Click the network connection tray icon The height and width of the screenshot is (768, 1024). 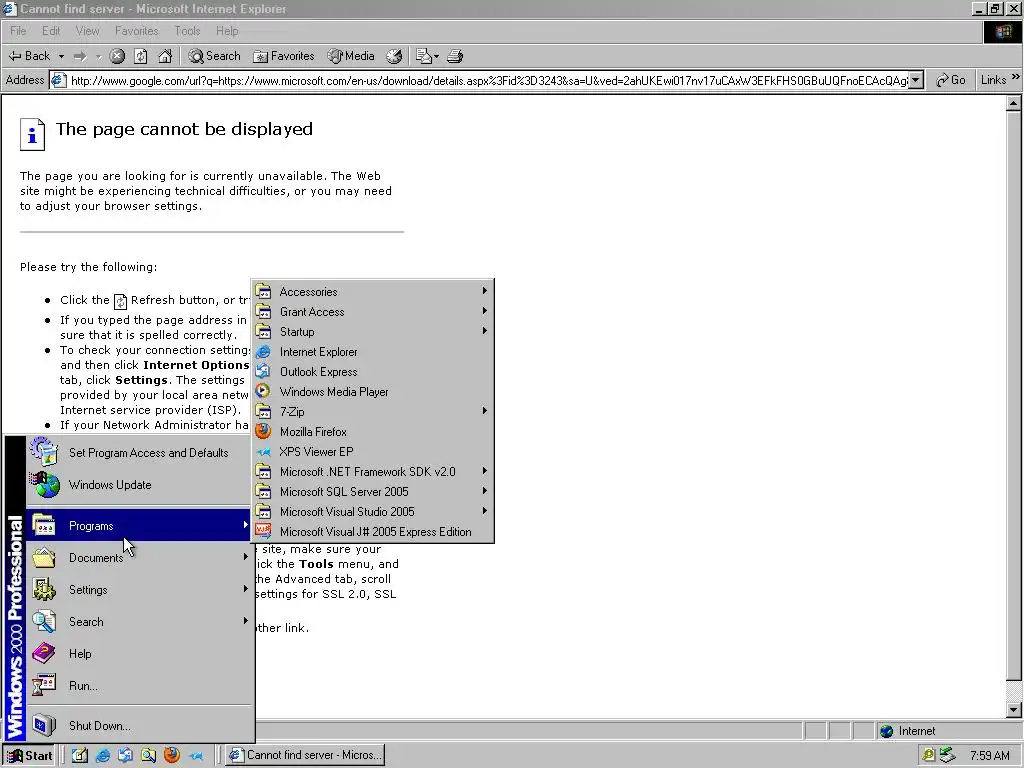(x=947, y=756)
